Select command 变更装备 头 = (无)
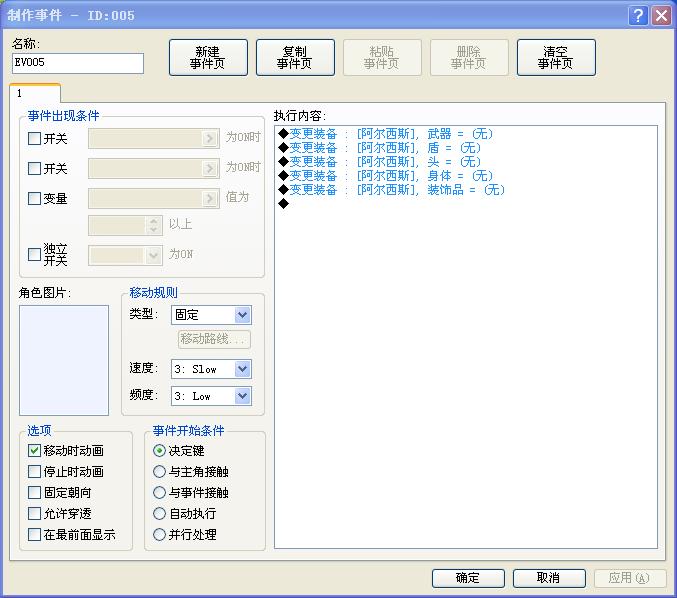This screenshot has width=677, height=598. tap(380, 162)
